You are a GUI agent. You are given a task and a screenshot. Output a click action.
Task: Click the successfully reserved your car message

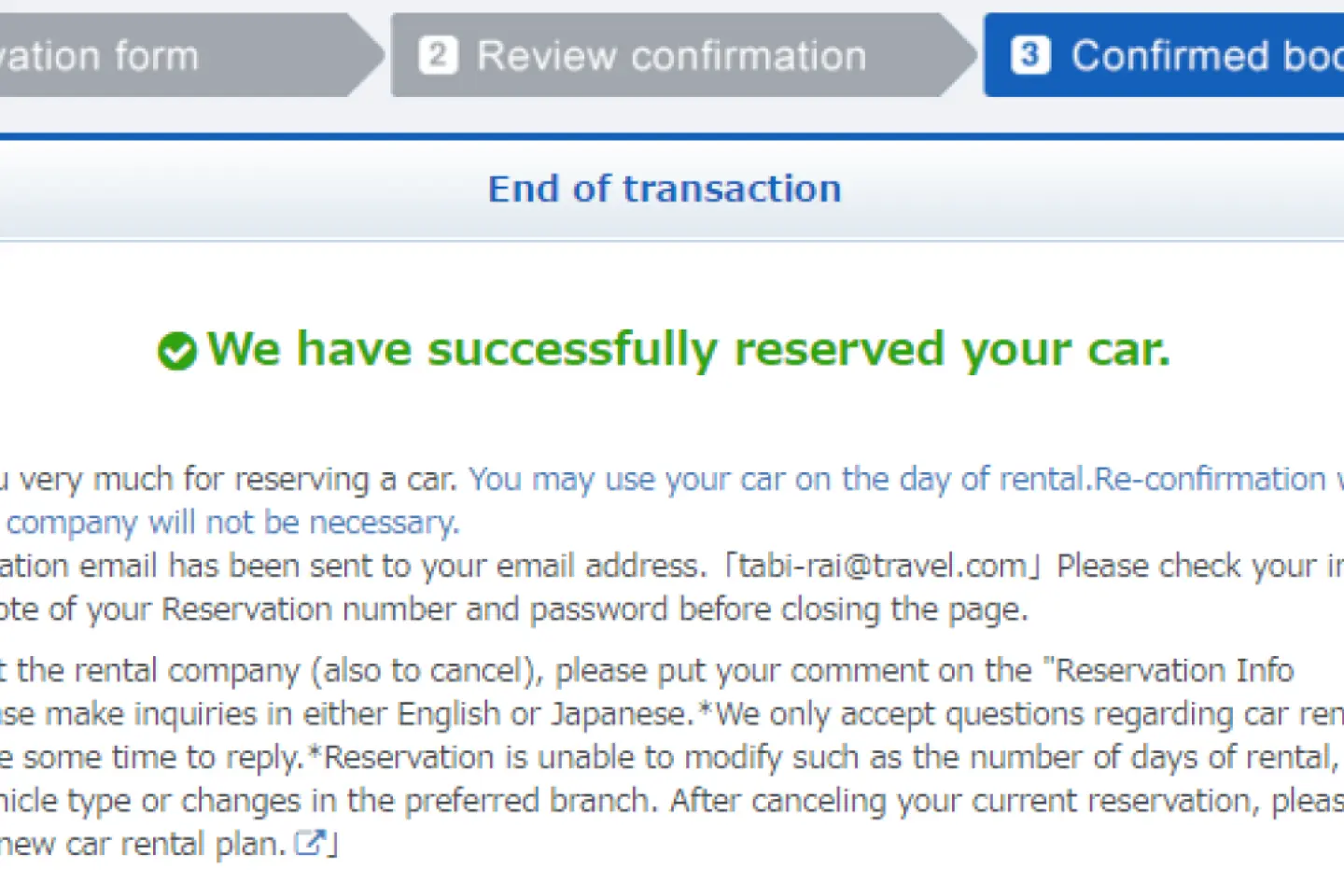pyautogui.click(x=688, y=350)
